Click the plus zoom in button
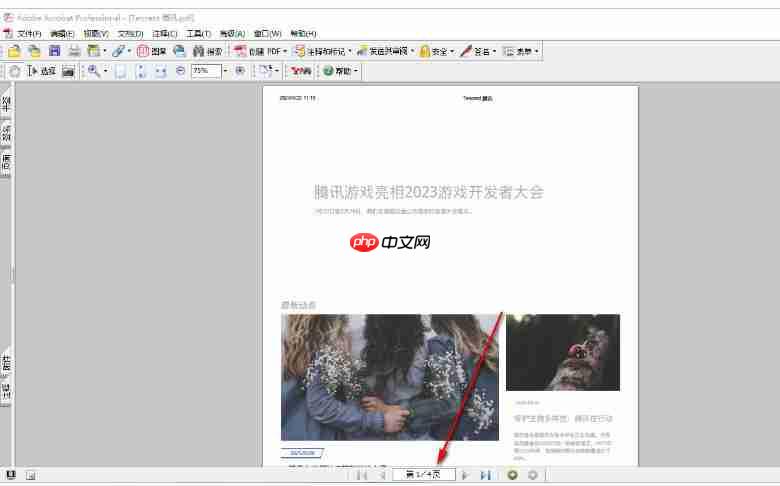Screen dimensions: 780x486 tap(240, 71)
